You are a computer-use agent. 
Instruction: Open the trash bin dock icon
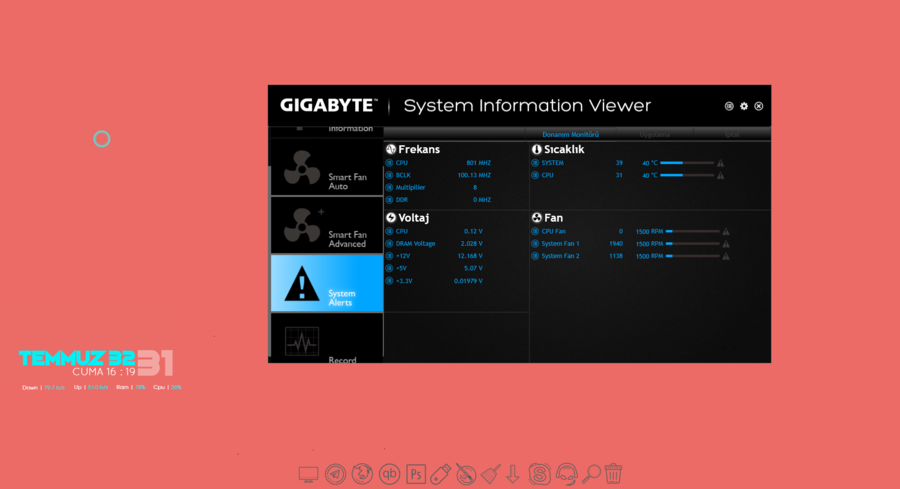tap(613, 474)
